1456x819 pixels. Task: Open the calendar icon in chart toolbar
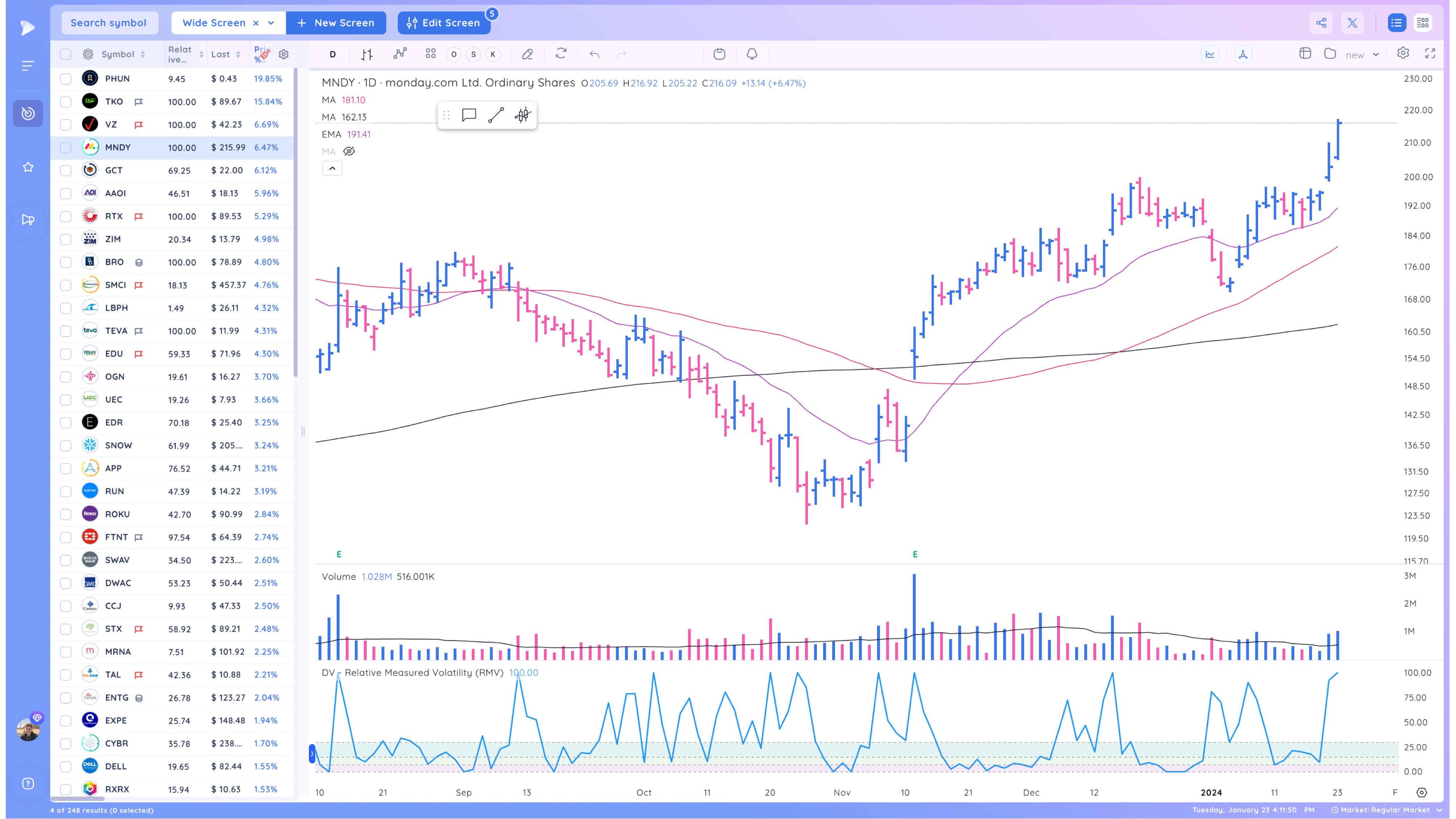coord(719,54)
